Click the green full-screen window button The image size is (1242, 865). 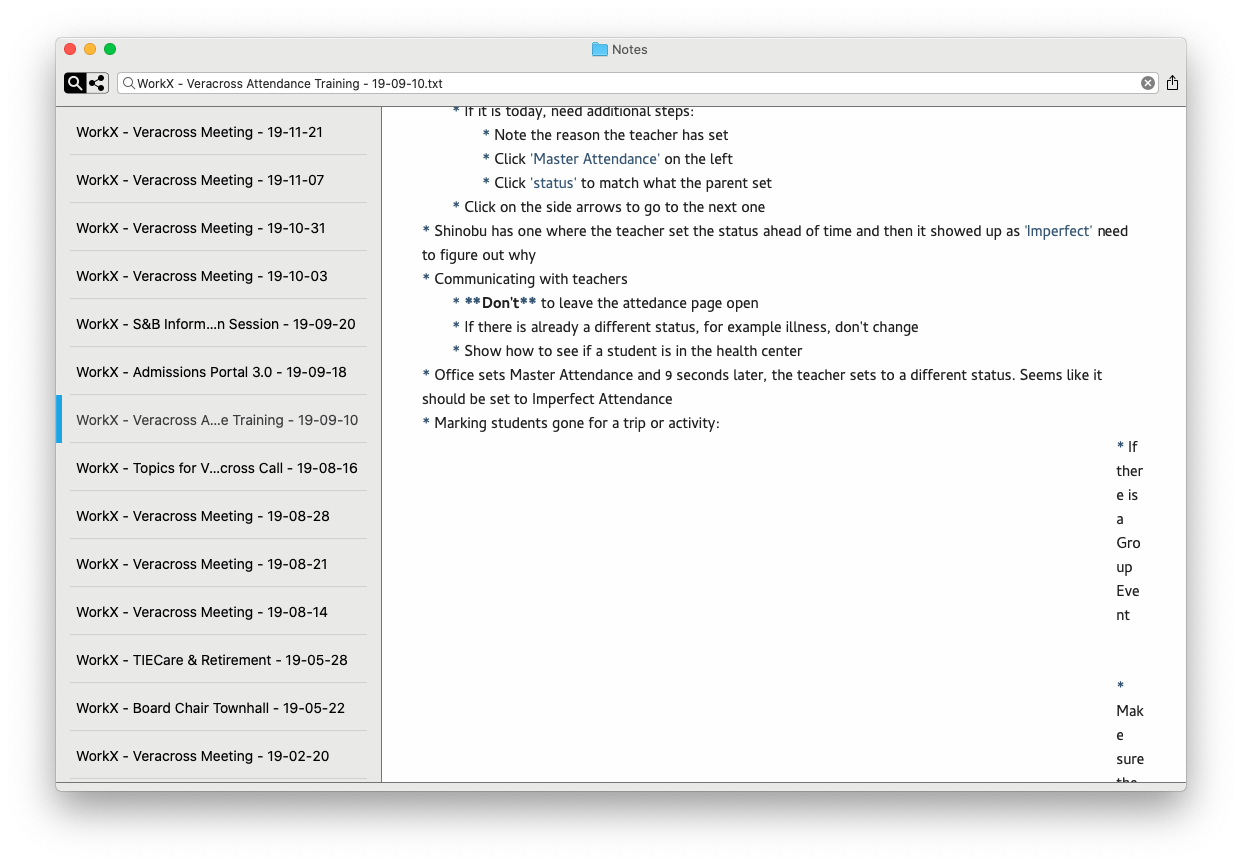click(110, 49)
